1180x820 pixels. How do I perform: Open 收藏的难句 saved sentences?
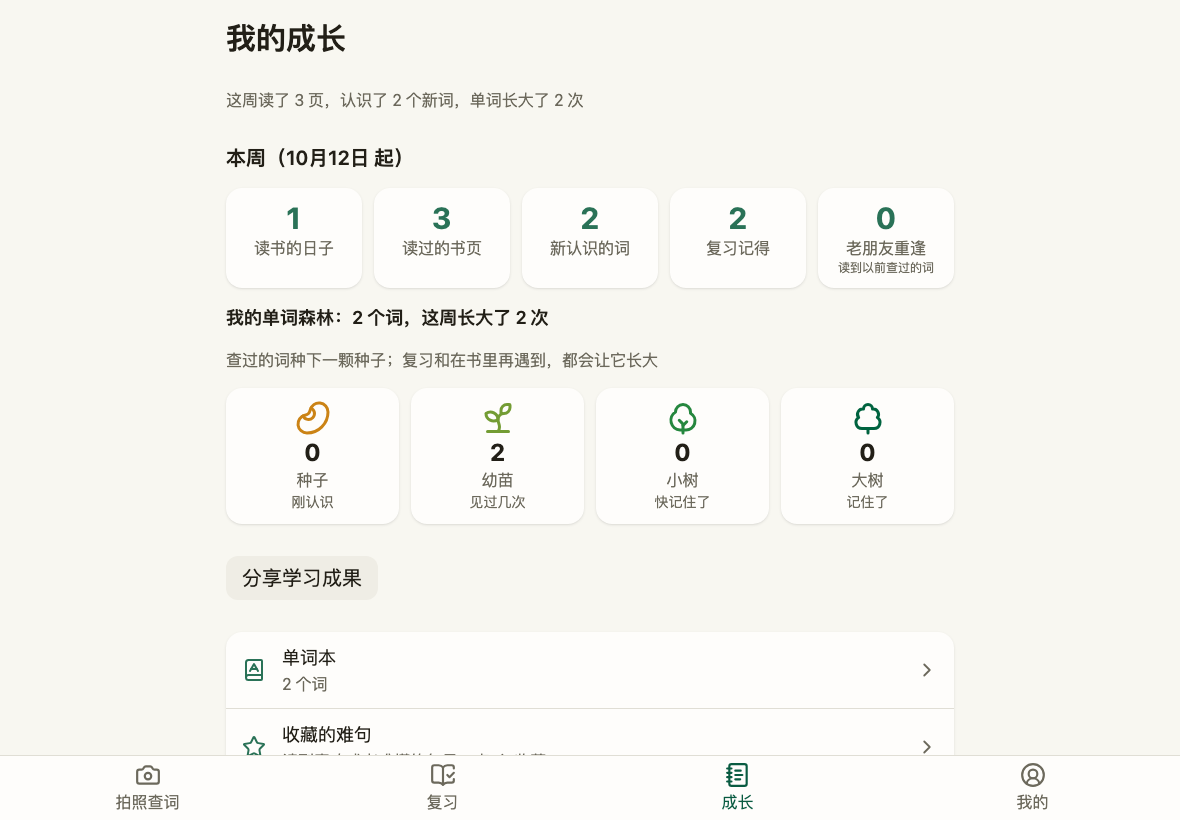590,733
